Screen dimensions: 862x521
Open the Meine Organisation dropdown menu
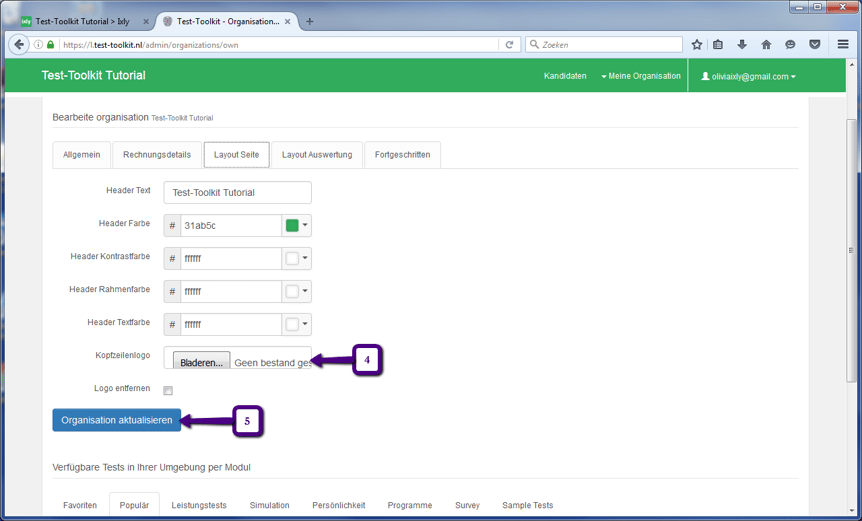(x=641, y=76)
